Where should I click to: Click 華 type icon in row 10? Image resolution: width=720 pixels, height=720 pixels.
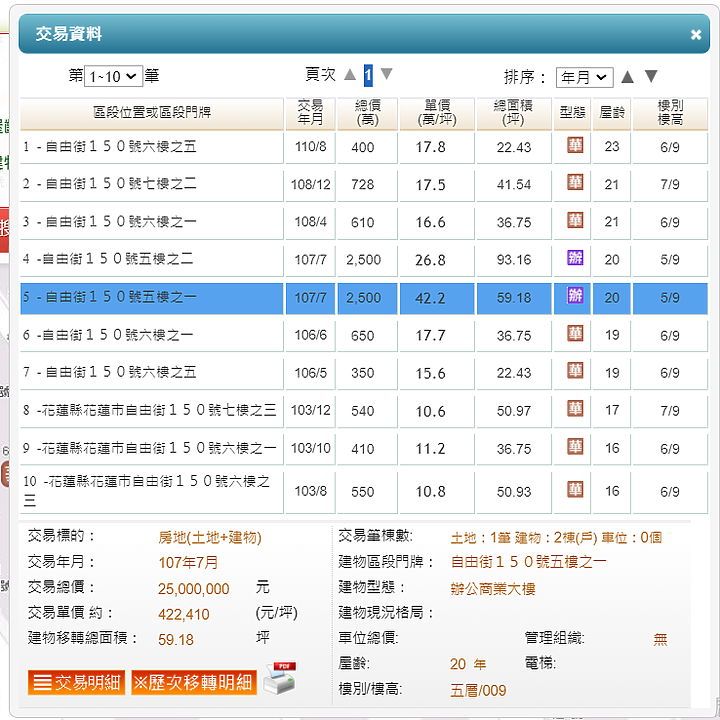point(575,489)
